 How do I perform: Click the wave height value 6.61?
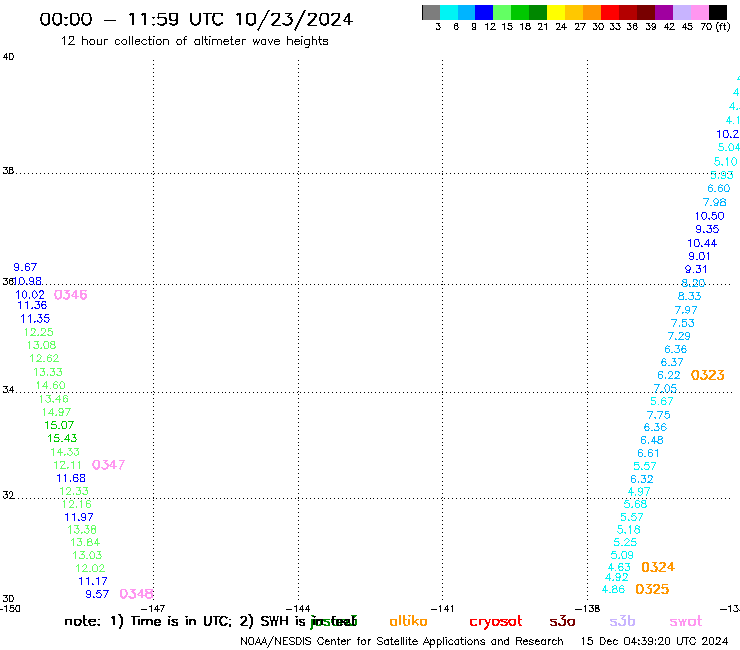(648, 454)
